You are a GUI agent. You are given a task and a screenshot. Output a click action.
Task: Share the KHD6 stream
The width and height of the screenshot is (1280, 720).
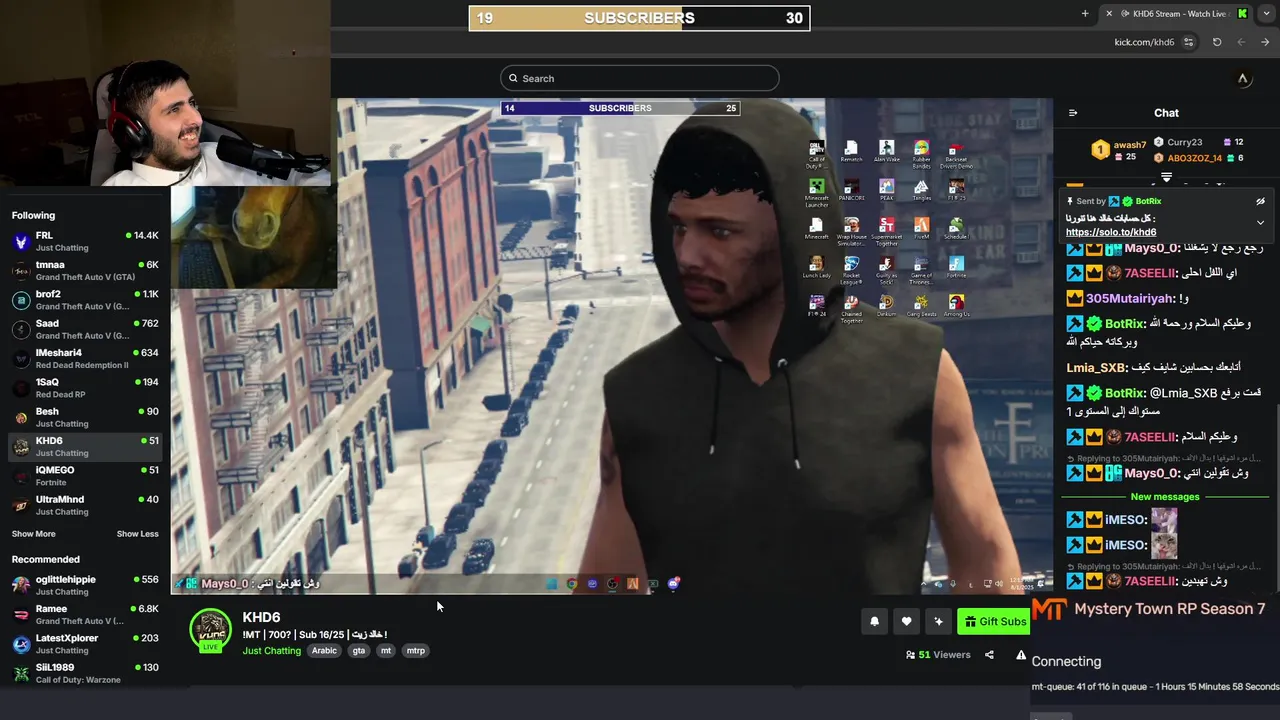pyautogui.click(x=989, y=655)
